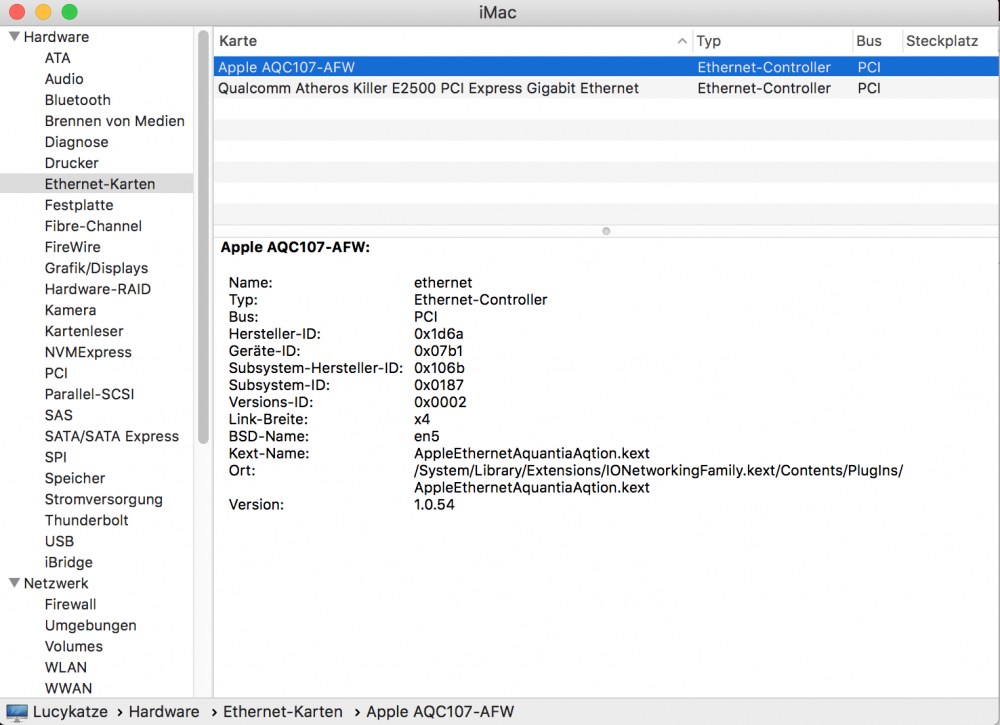Click the Kext-Name value AppleEthernetAquantiaAqtion.kext
Image resolution: width=1000 pixels, height=725 pixels.
(x=532, y=453)
